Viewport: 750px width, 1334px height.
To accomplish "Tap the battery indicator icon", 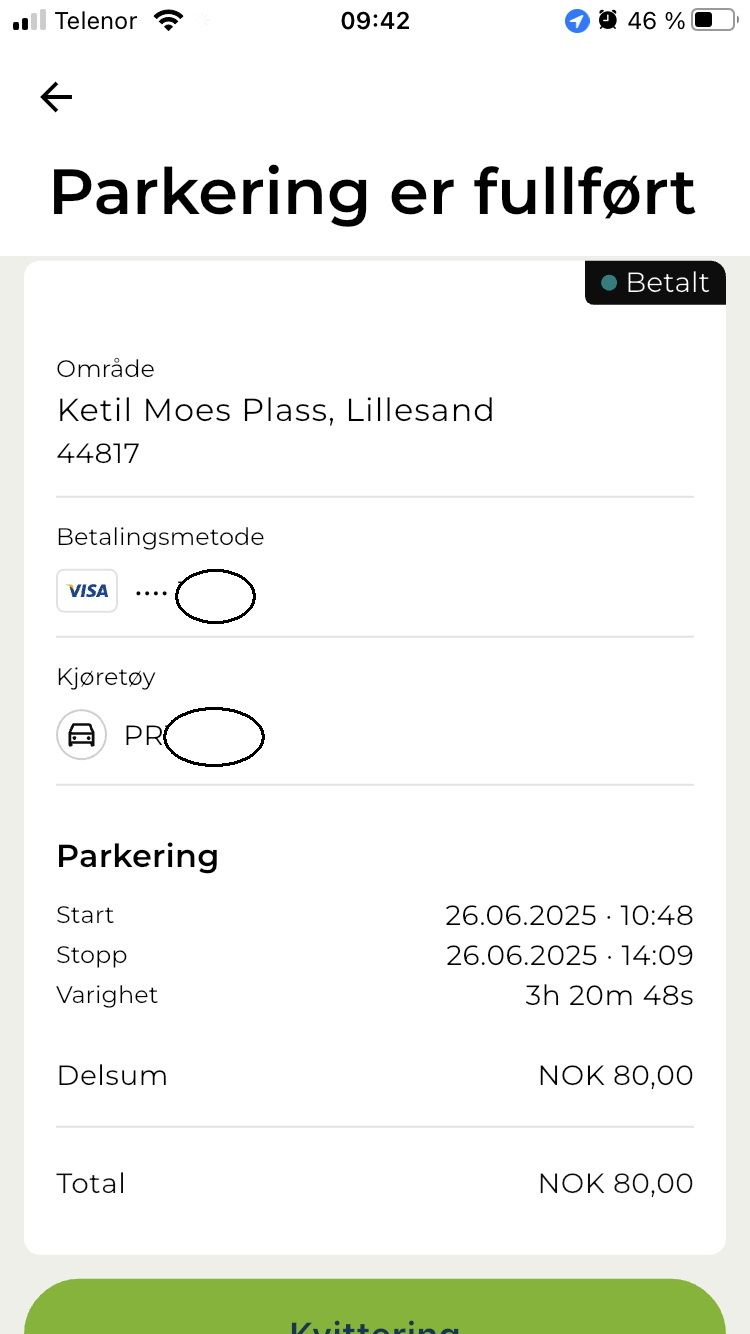I will click(712, 20).
